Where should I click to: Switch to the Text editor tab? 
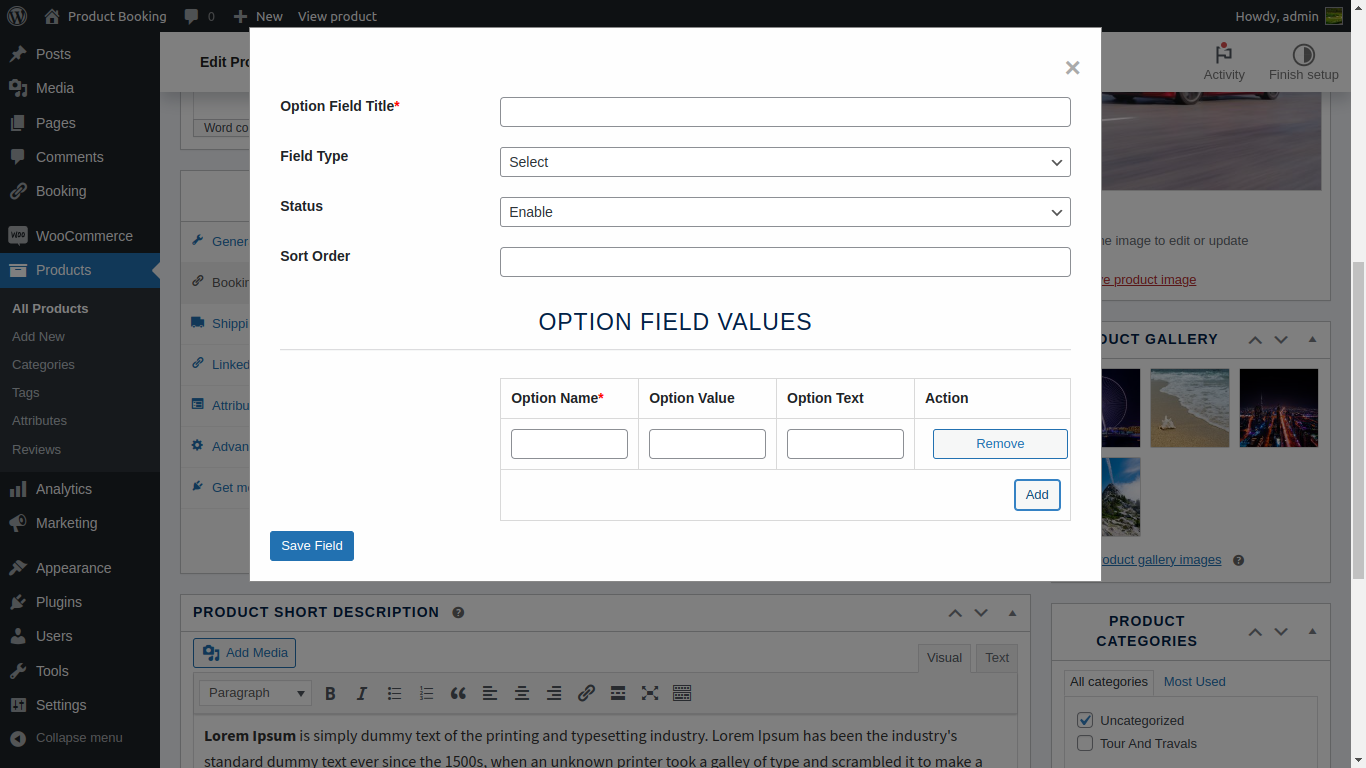point(997,657)
